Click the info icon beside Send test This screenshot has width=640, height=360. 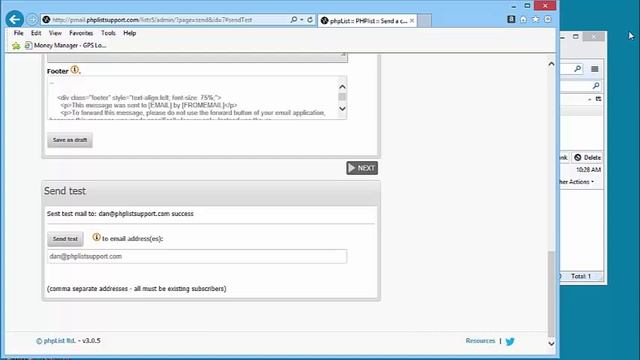(x=96, y=237)
